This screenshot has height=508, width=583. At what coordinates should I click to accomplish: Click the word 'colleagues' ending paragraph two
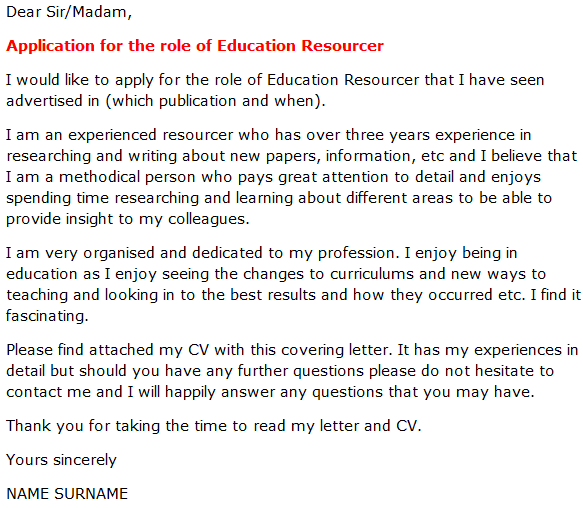pyautogui.click(x=208, y=219)
